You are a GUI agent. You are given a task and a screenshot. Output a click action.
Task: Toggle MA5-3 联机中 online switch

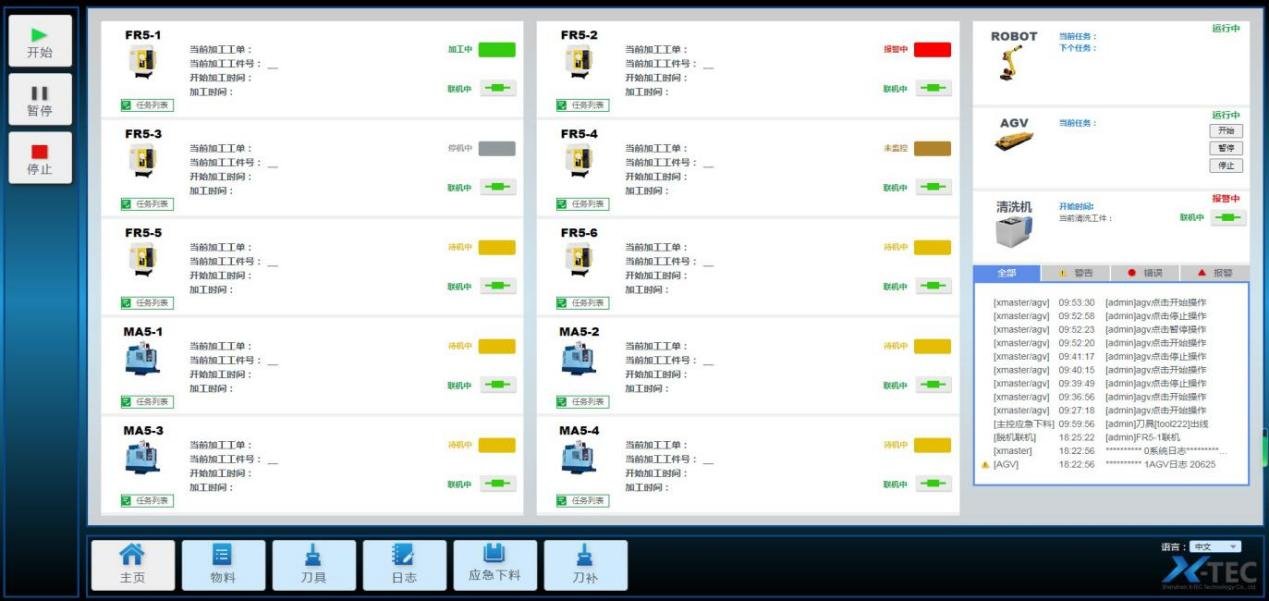coord(498,484)
